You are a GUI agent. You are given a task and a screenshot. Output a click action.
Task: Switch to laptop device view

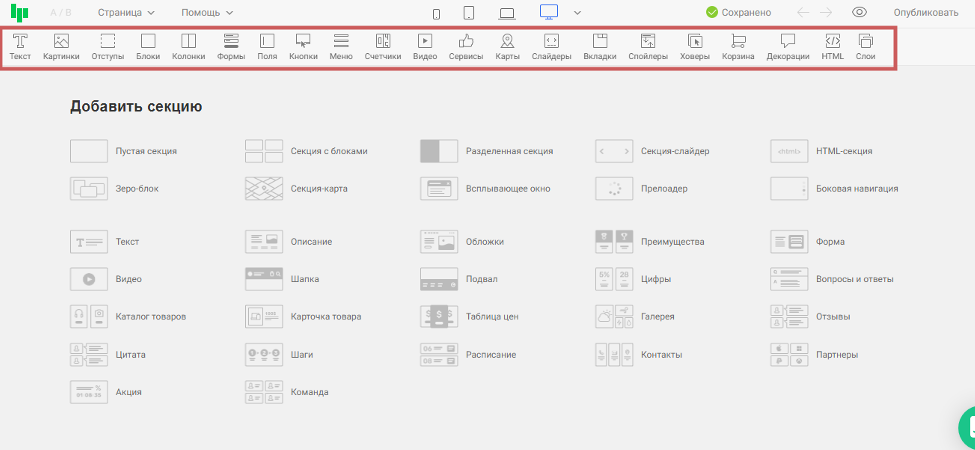point(507,13)
